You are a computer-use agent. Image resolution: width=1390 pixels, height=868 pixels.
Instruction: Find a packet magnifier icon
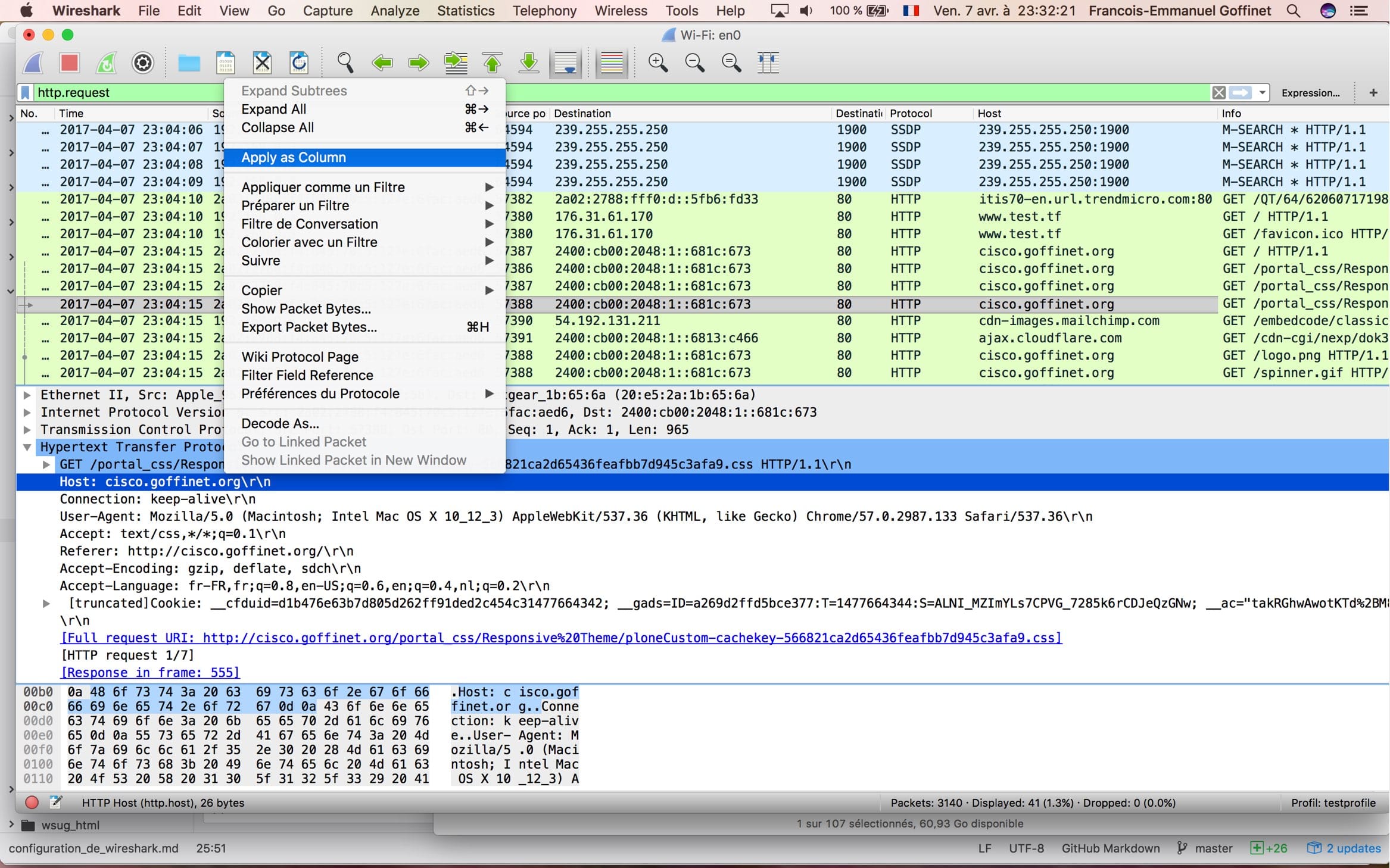pos(345,63)
